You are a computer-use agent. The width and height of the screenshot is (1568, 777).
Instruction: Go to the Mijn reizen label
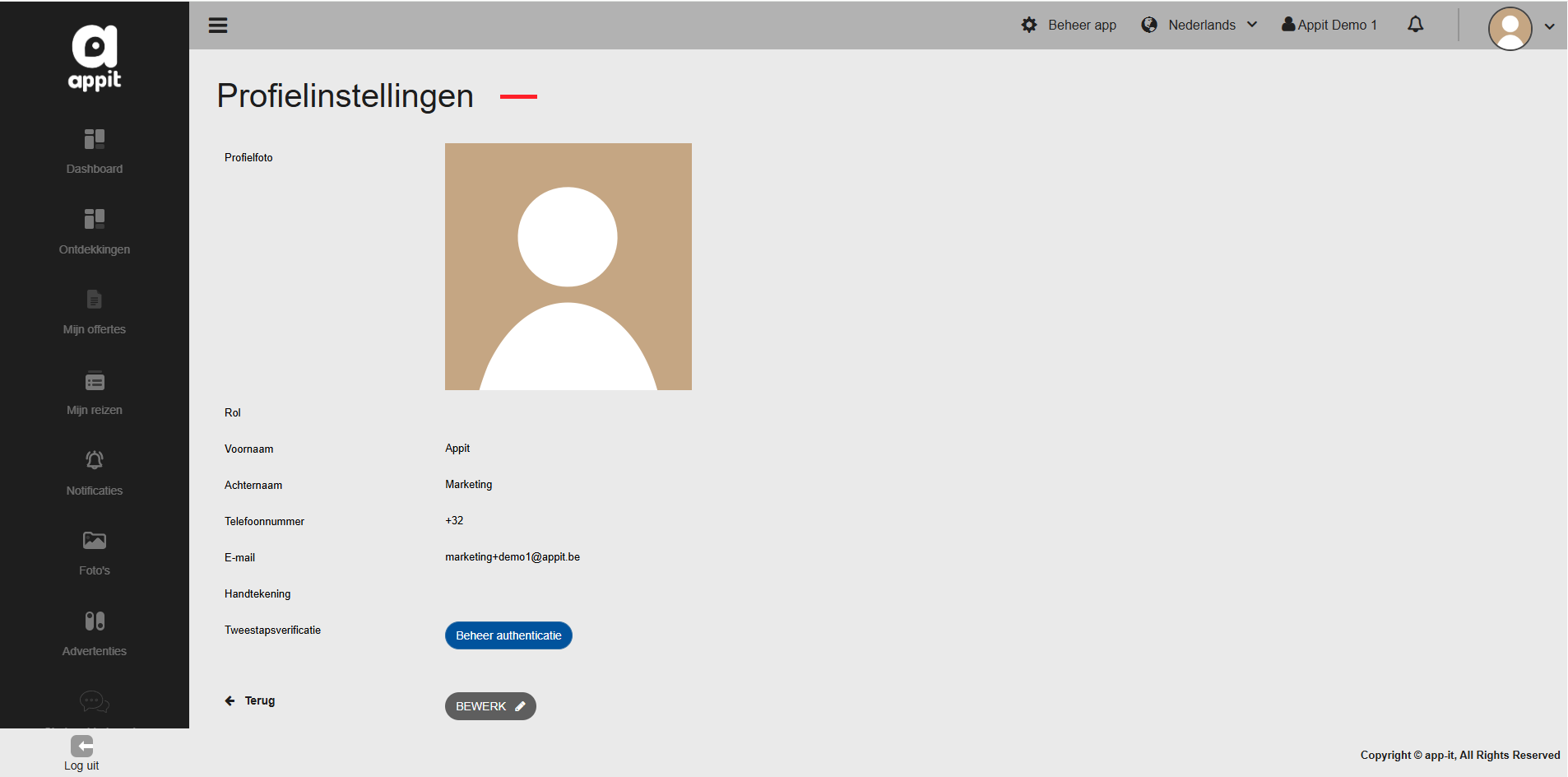pyautogui.click(x=95, y=410)
